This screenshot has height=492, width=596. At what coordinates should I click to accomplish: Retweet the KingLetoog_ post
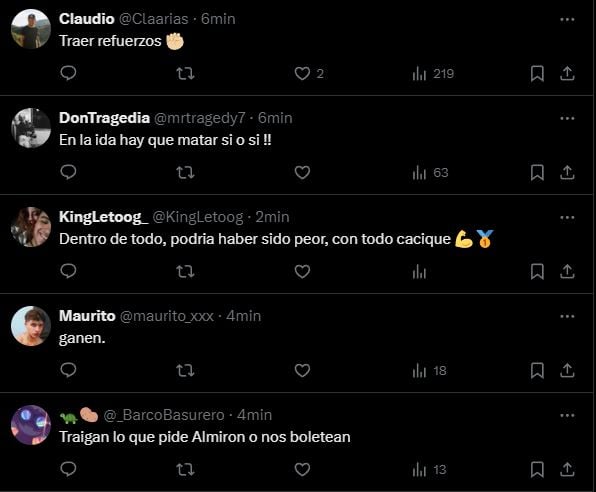coord(185,271)
